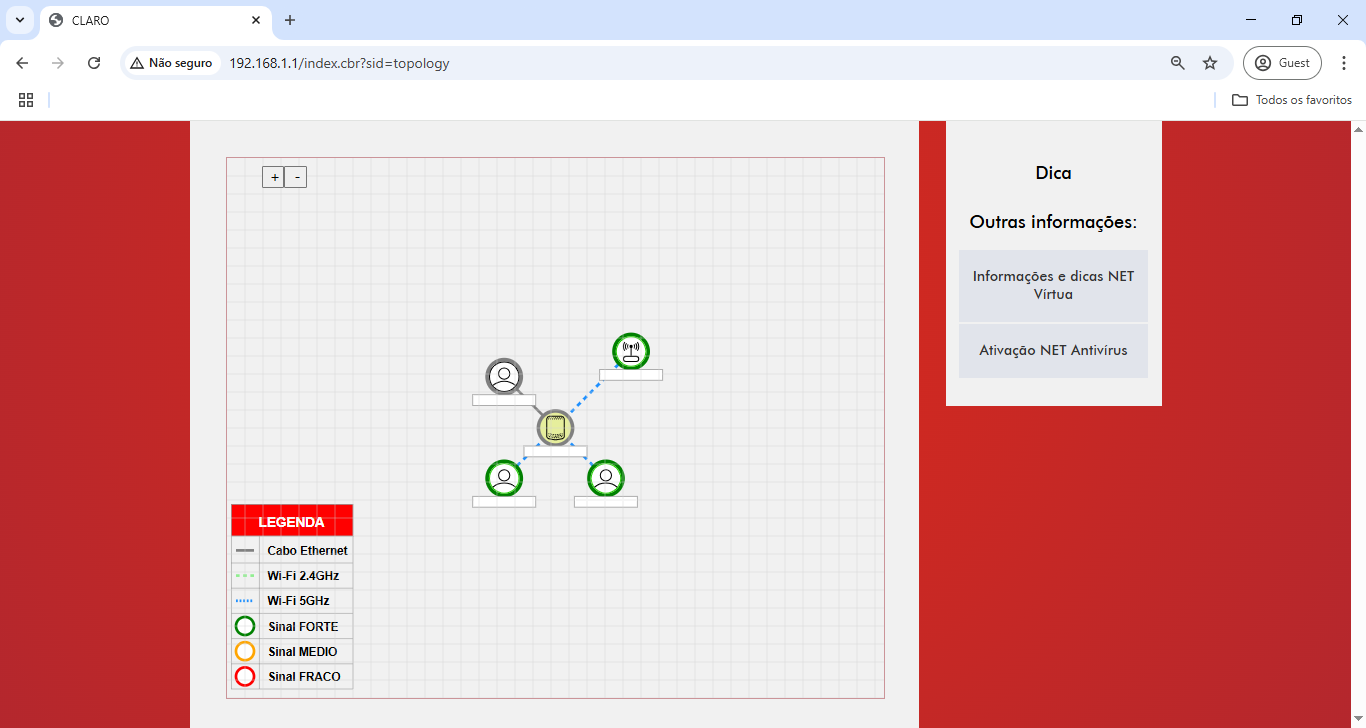Click the central modem node in topology
This screenshot has width=1366, height=728.
coord(555,428)
